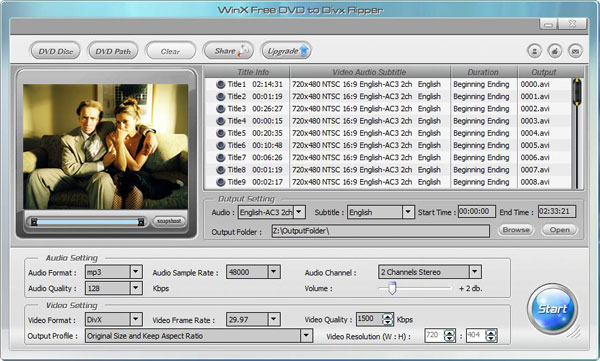Click the Start Time field 00:00:00
The height and width of the screenshot is (361, 600).
point(476,211)
